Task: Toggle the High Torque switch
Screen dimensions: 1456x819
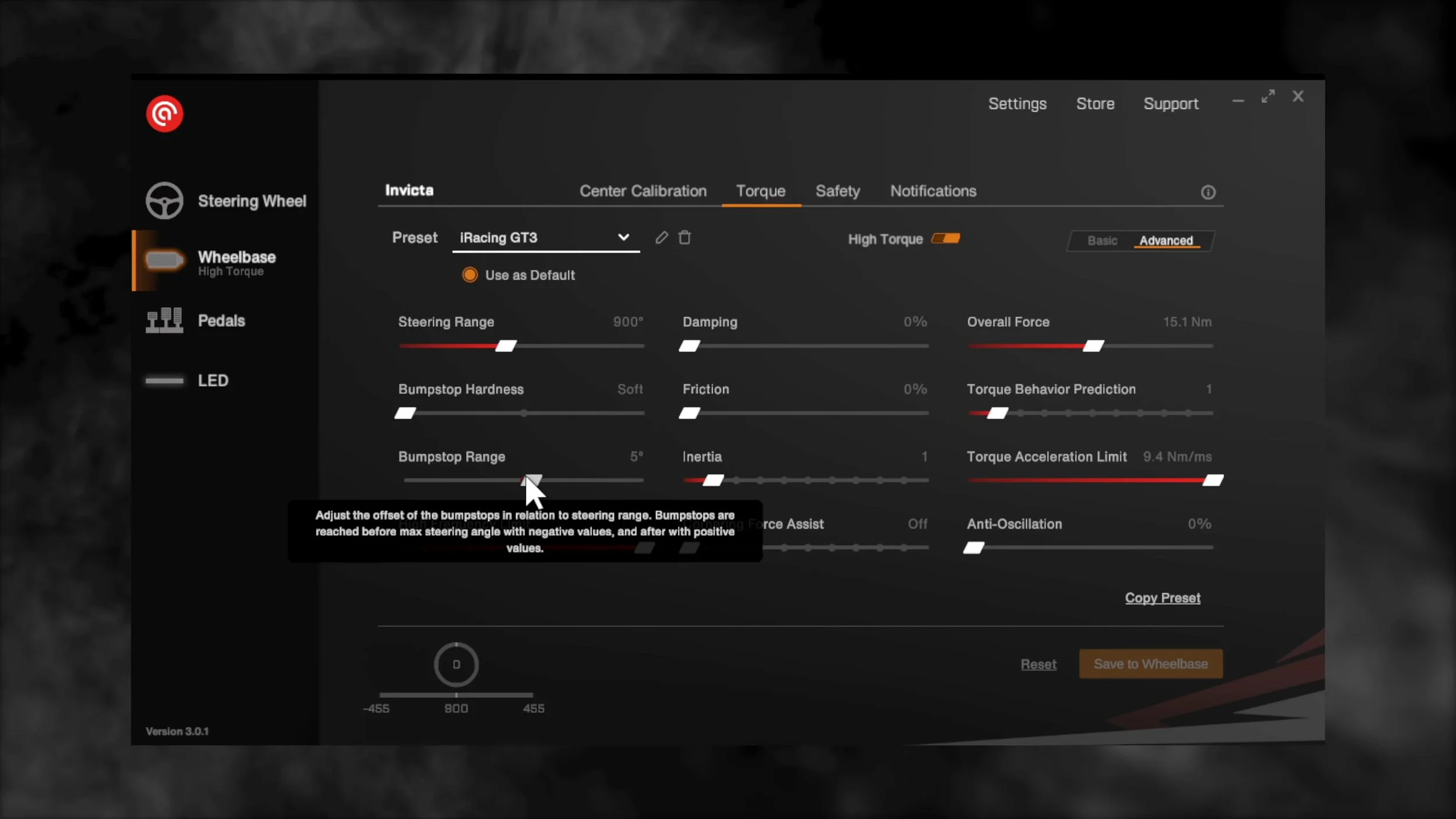Action: click(946, 239)
